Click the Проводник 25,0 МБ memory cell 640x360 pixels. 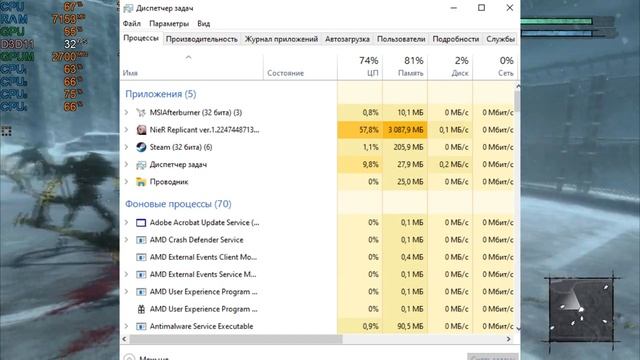tap(405, 182)
